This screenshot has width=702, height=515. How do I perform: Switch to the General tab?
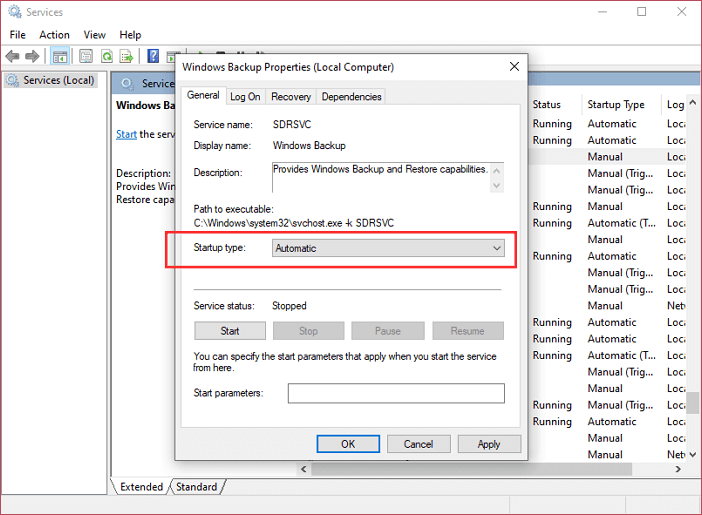203,95
